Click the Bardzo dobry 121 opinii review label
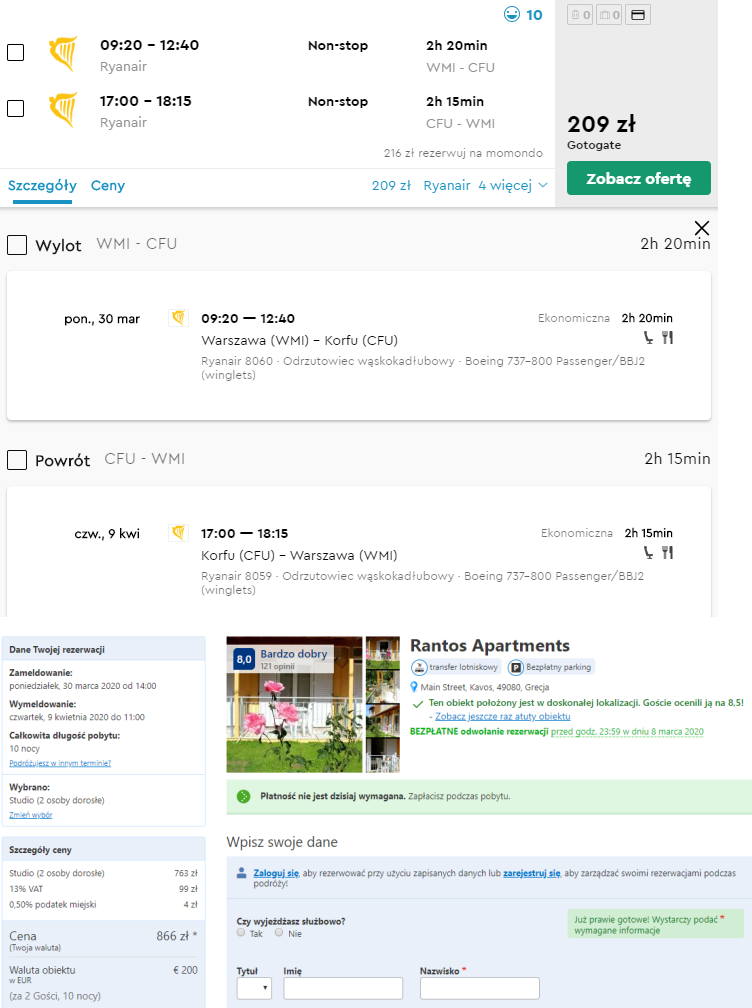 (x=294, y=659)
